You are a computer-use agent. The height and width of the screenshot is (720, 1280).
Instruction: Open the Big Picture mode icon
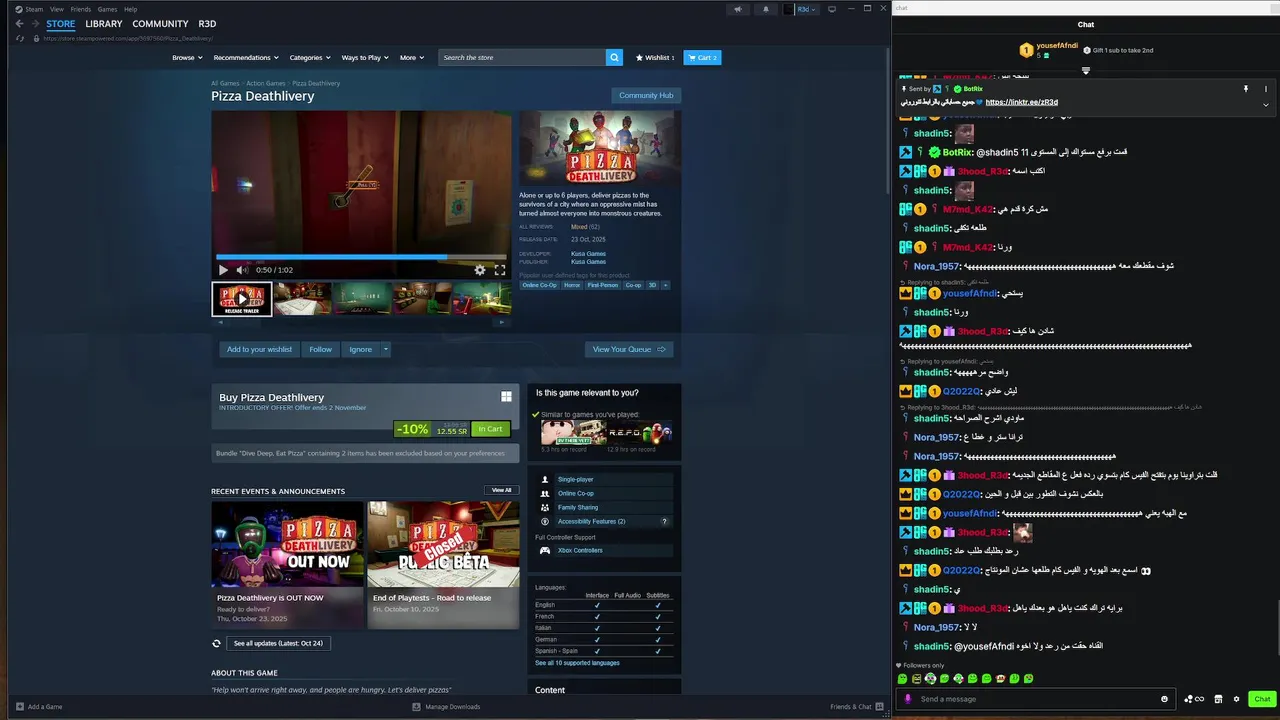(x=832, y=9)
